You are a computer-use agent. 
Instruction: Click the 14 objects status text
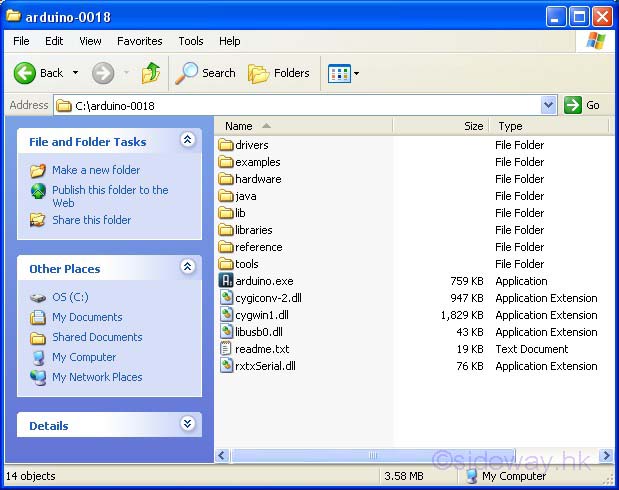[x=30, y=476]
